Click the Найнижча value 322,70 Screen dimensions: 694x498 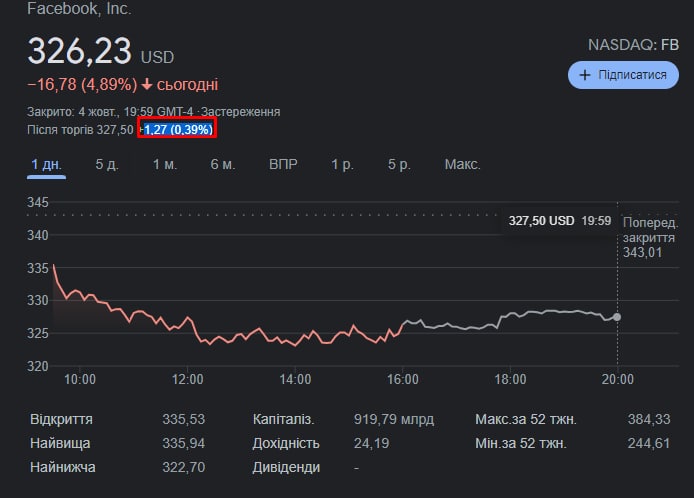tap(183, 467)
